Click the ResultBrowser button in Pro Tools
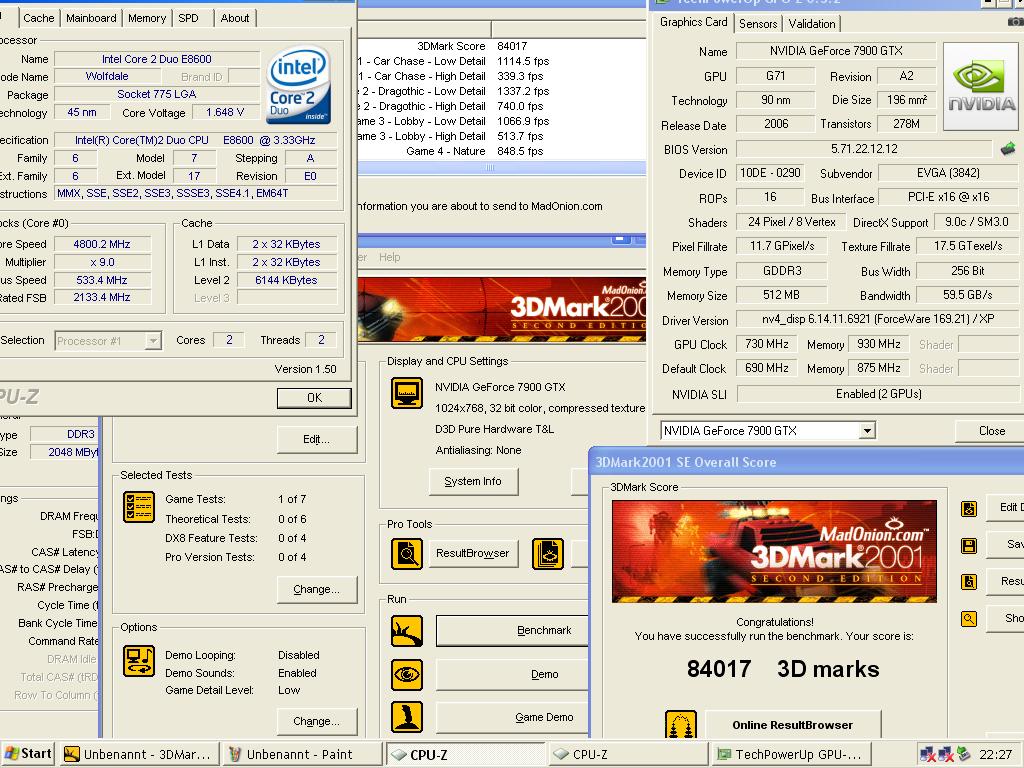The height and width of the screenshot is (768, 1024). (x=473, y=553)
